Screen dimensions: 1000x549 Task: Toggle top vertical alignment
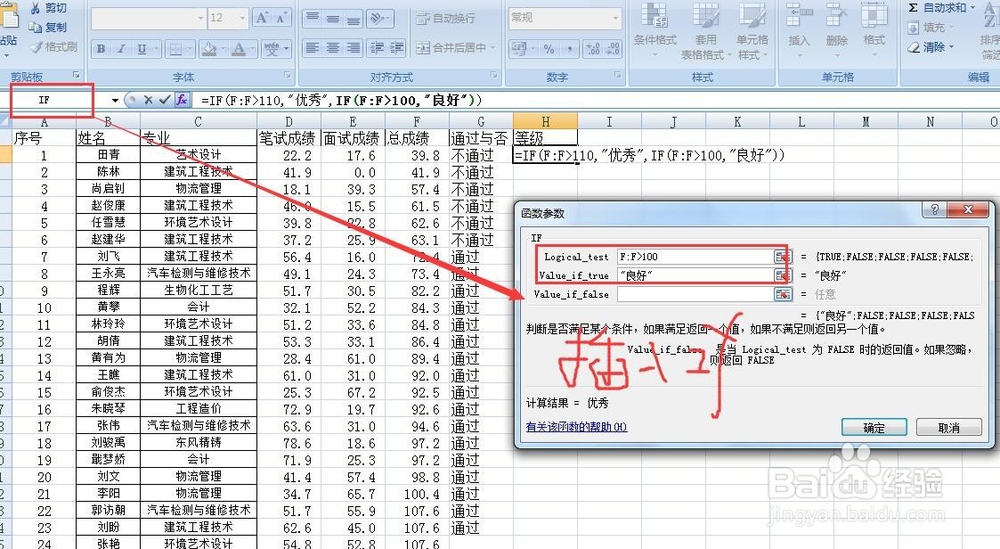click(x=312, y=18)
